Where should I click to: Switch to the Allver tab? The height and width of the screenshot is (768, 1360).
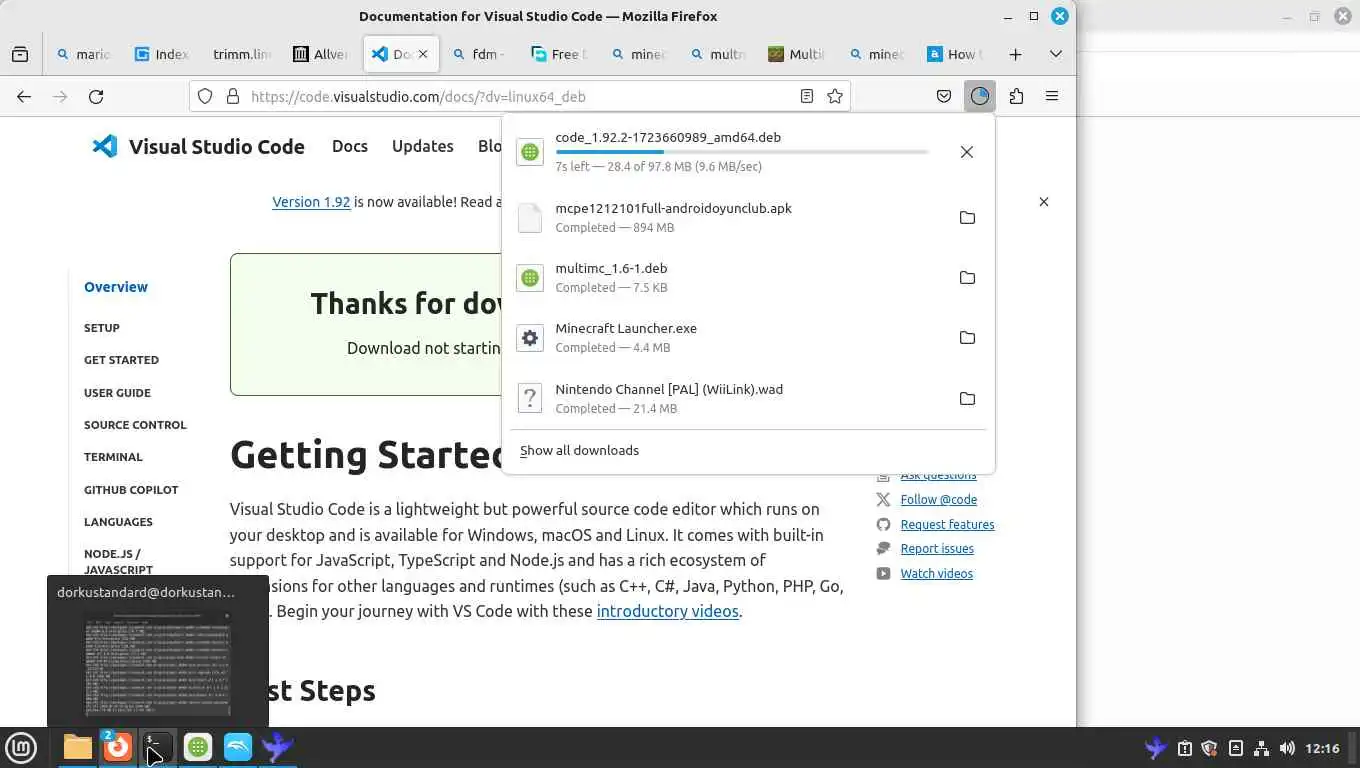coord(320,54)
